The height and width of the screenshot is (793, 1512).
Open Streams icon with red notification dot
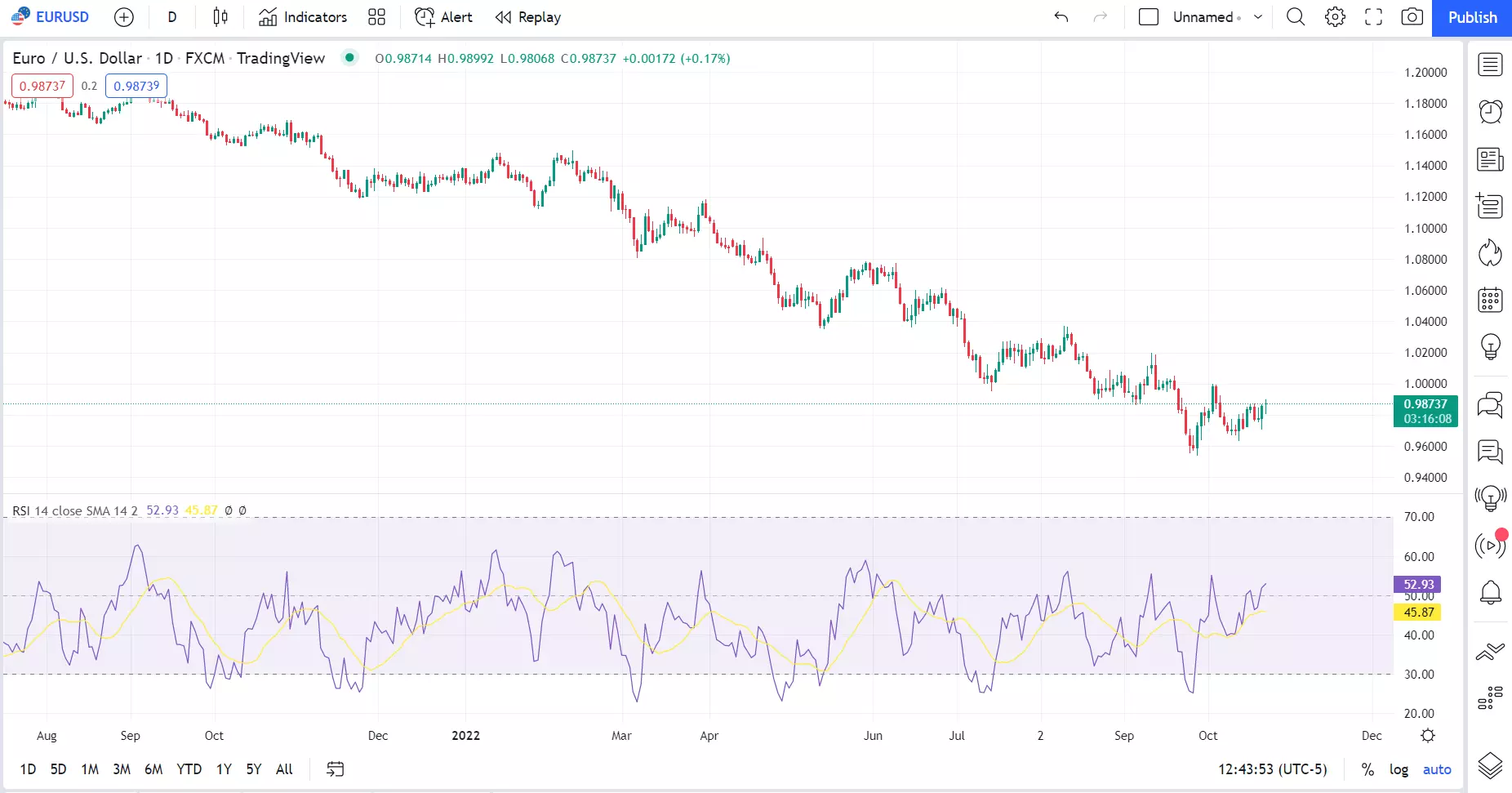[1490, 545]
